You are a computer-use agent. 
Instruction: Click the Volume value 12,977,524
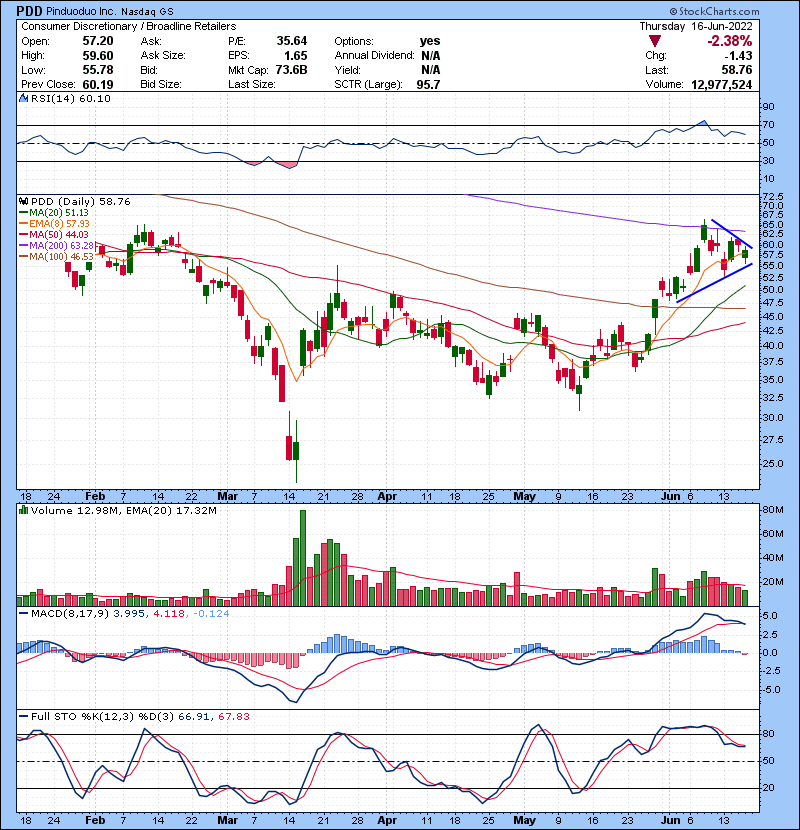pos(722,84)
